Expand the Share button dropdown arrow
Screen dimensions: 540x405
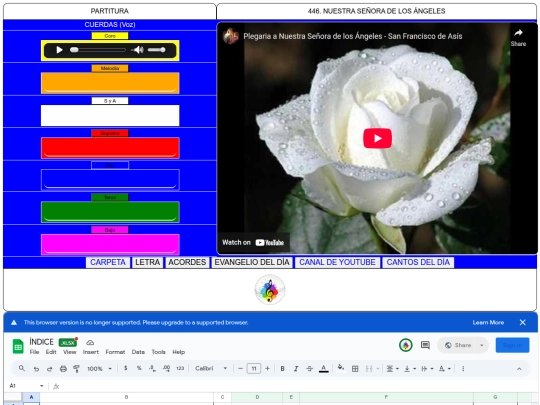[482, 345]
